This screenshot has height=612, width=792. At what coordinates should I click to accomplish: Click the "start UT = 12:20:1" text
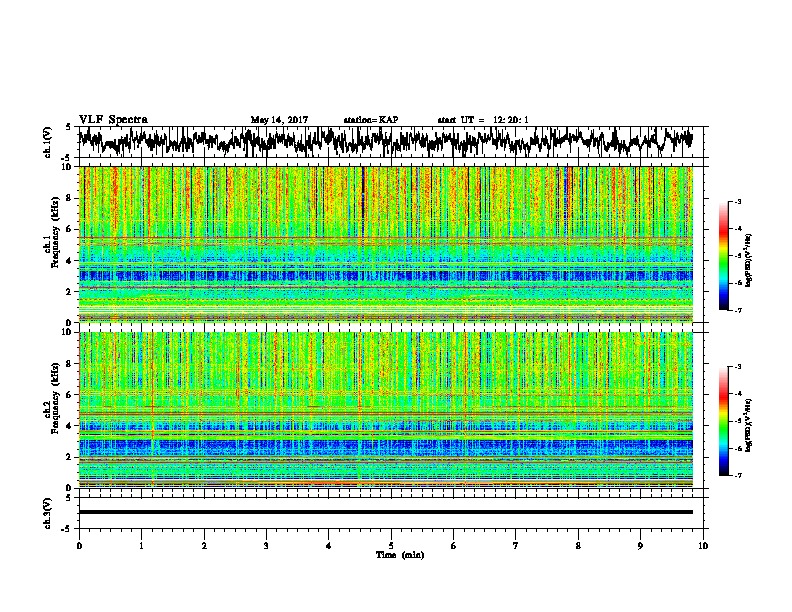pyautogui.click(x=483, y=120)
